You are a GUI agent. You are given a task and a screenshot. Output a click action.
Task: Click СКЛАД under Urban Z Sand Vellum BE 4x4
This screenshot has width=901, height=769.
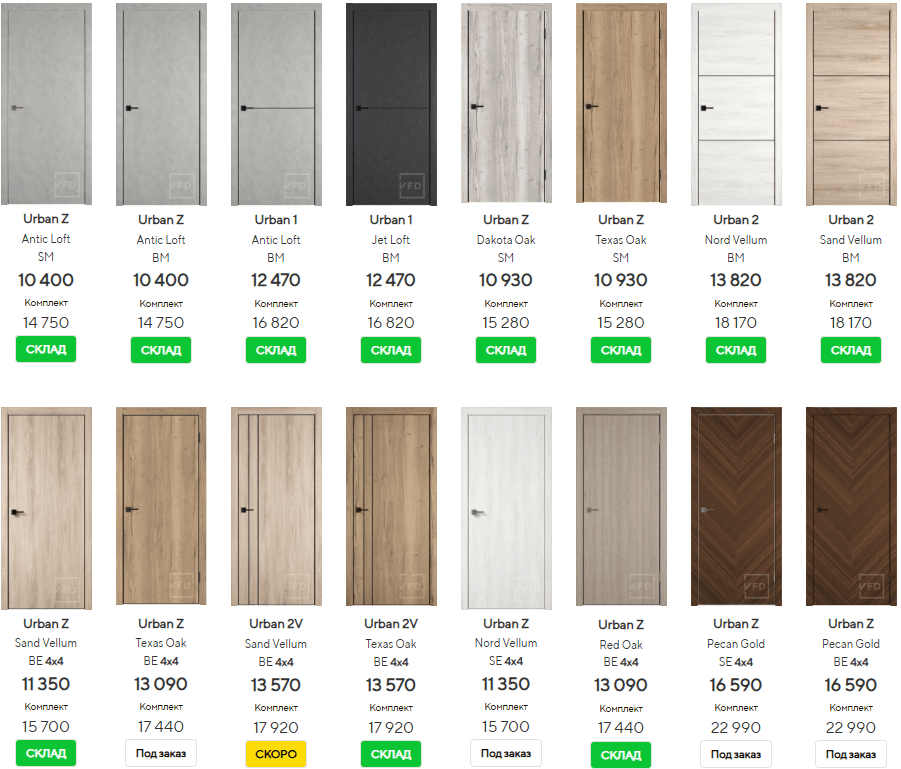pos(46,753)
